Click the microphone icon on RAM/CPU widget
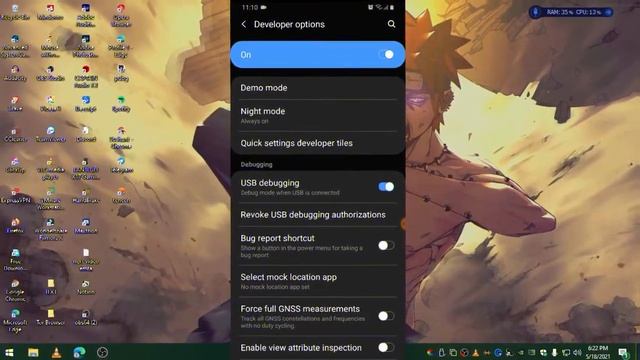This screenshot has height=360, width=640. [535, 12]
